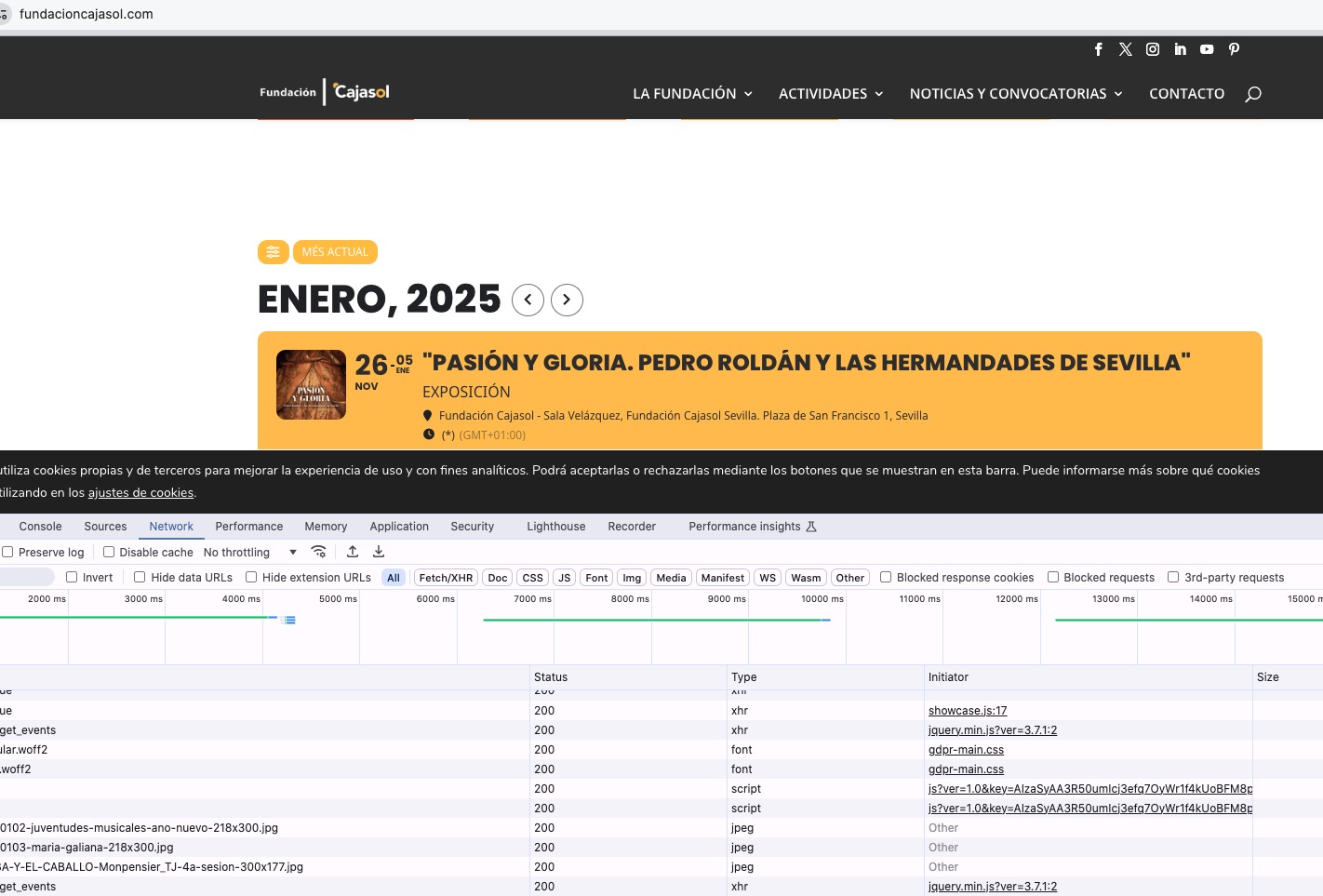The height and width of the screenshot is (896, 1323).
Task: Open the event filter options button
Action: click(x=273, y=252)
